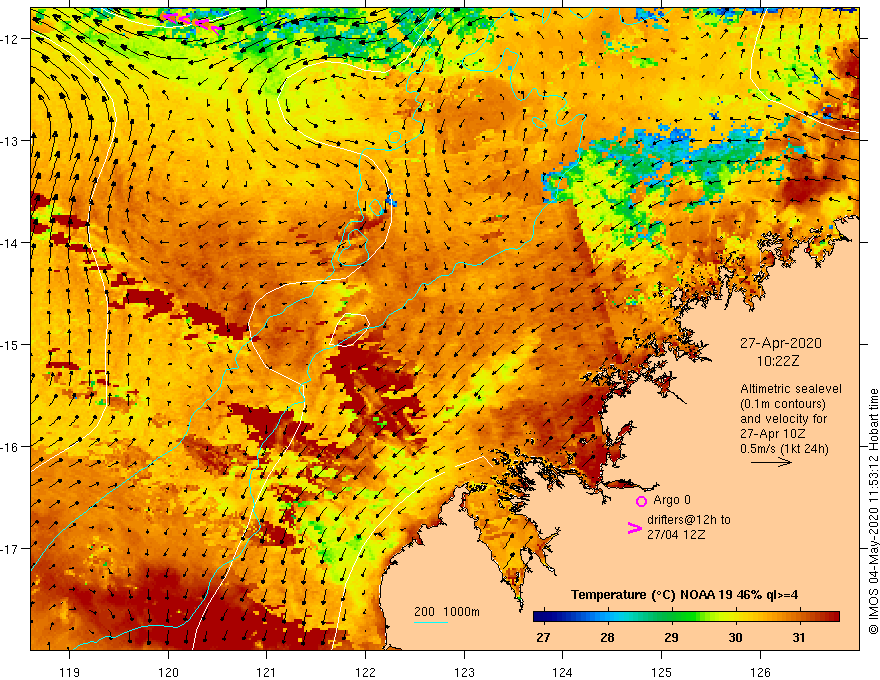Click the latitude label -17

(x=10, y=548)
